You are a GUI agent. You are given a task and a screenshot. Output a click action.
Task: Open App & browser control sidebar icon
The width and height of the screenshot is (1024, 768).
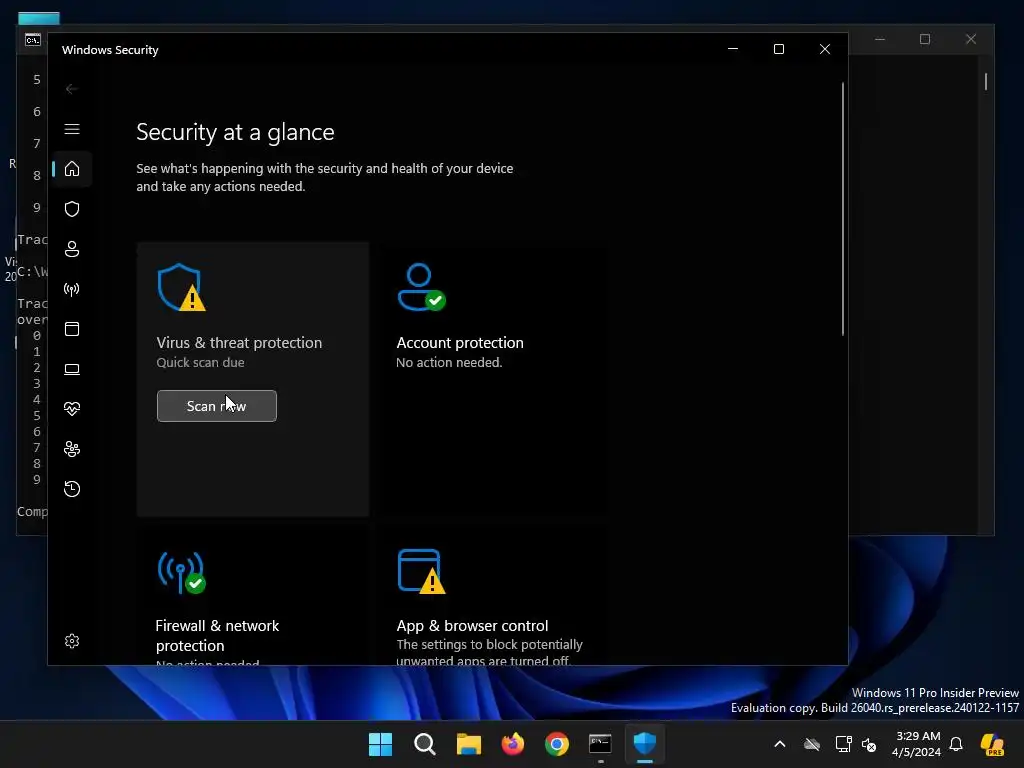(72, 328)
